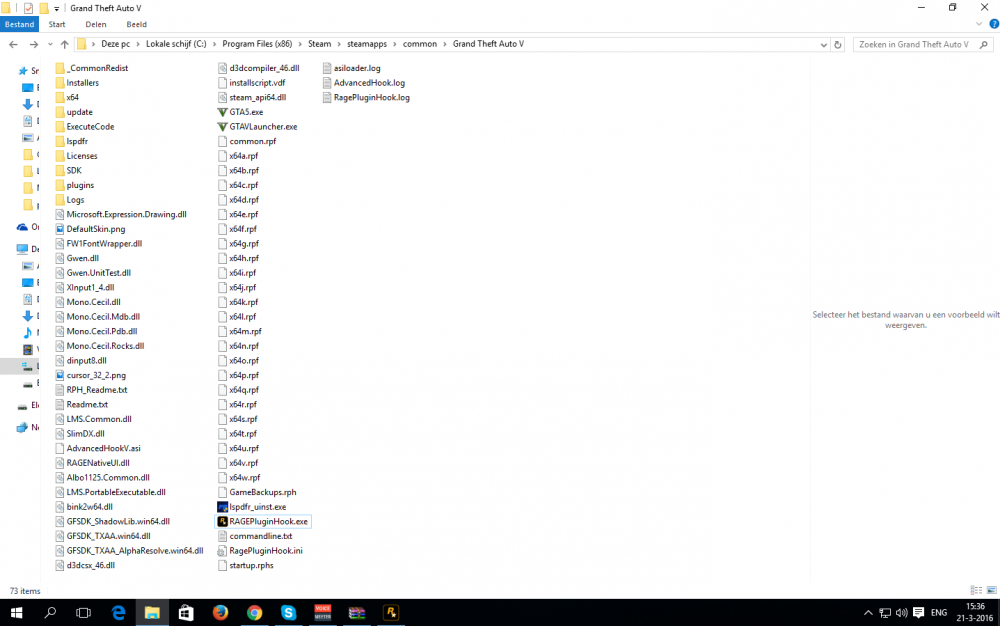
Task: Click the search magnifier icon
Action: click(984, 45)
